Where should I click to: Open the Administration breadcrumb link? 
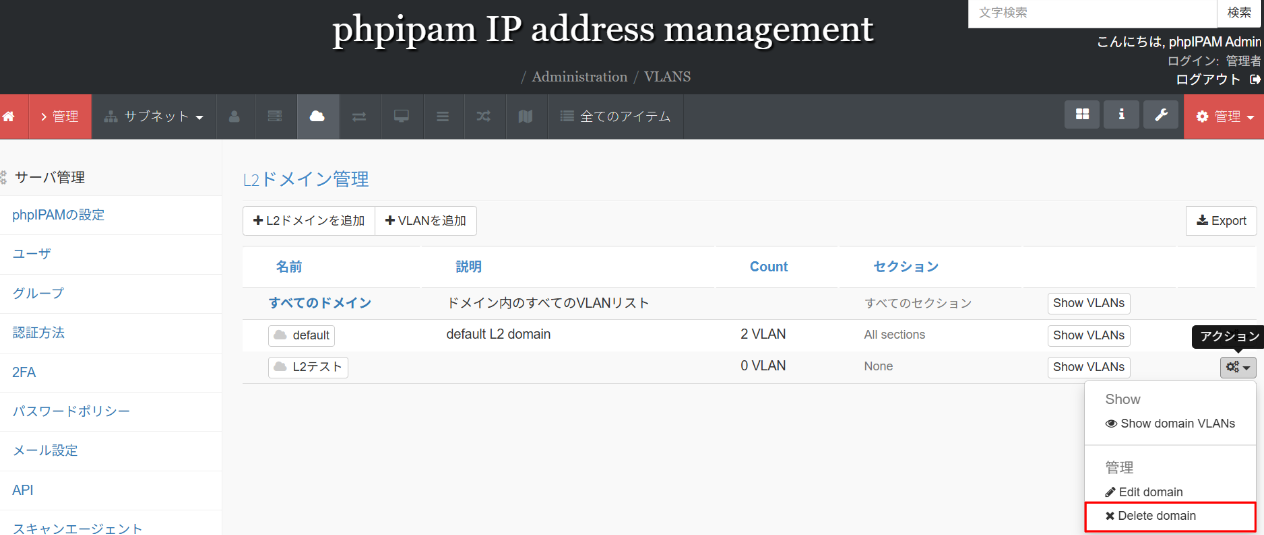pos(580,77)
